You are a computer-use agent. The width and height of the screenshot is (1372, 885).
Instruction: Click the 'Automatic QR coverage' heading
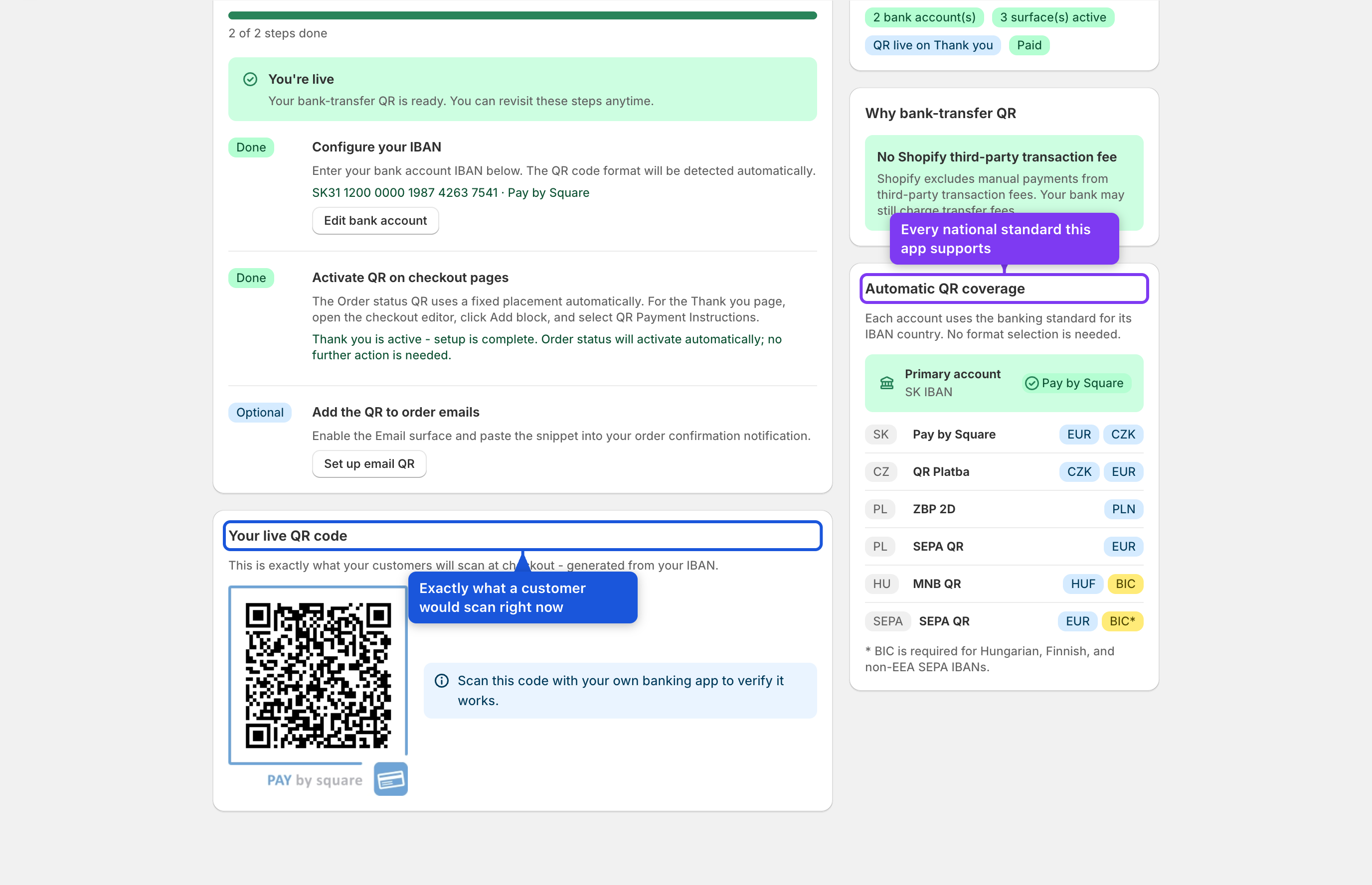coord(944,289)
